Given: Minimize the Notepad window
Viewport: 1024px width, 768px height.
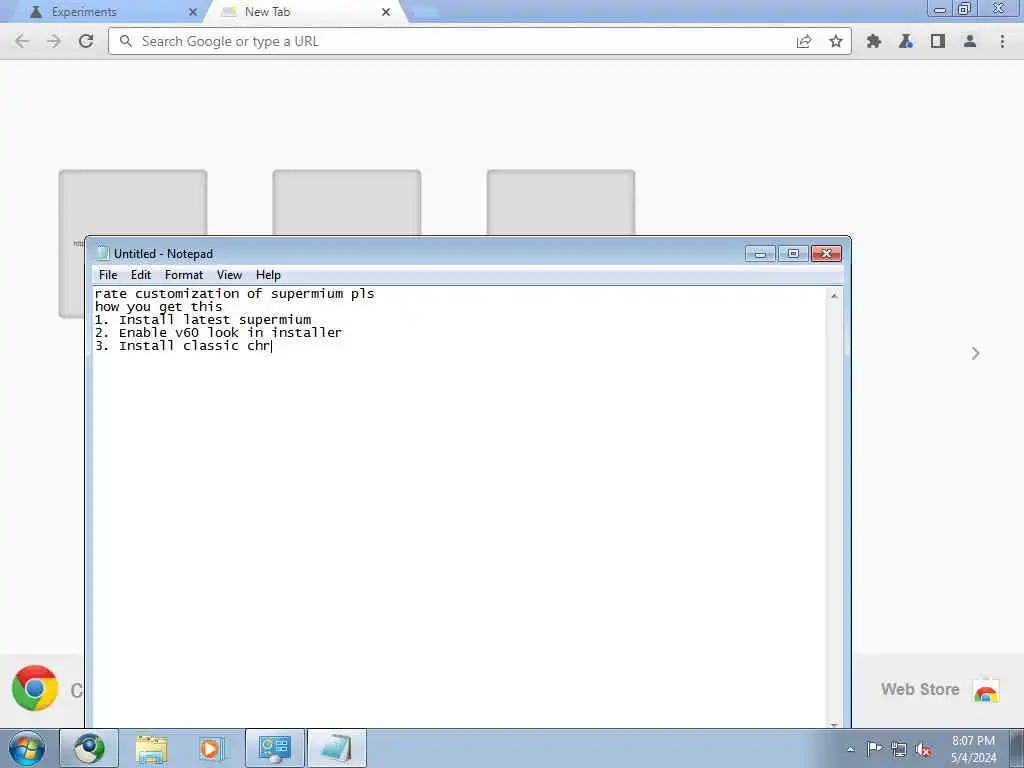Looking at the screenshot, I should pyautogui.click(x=760, y=253).
